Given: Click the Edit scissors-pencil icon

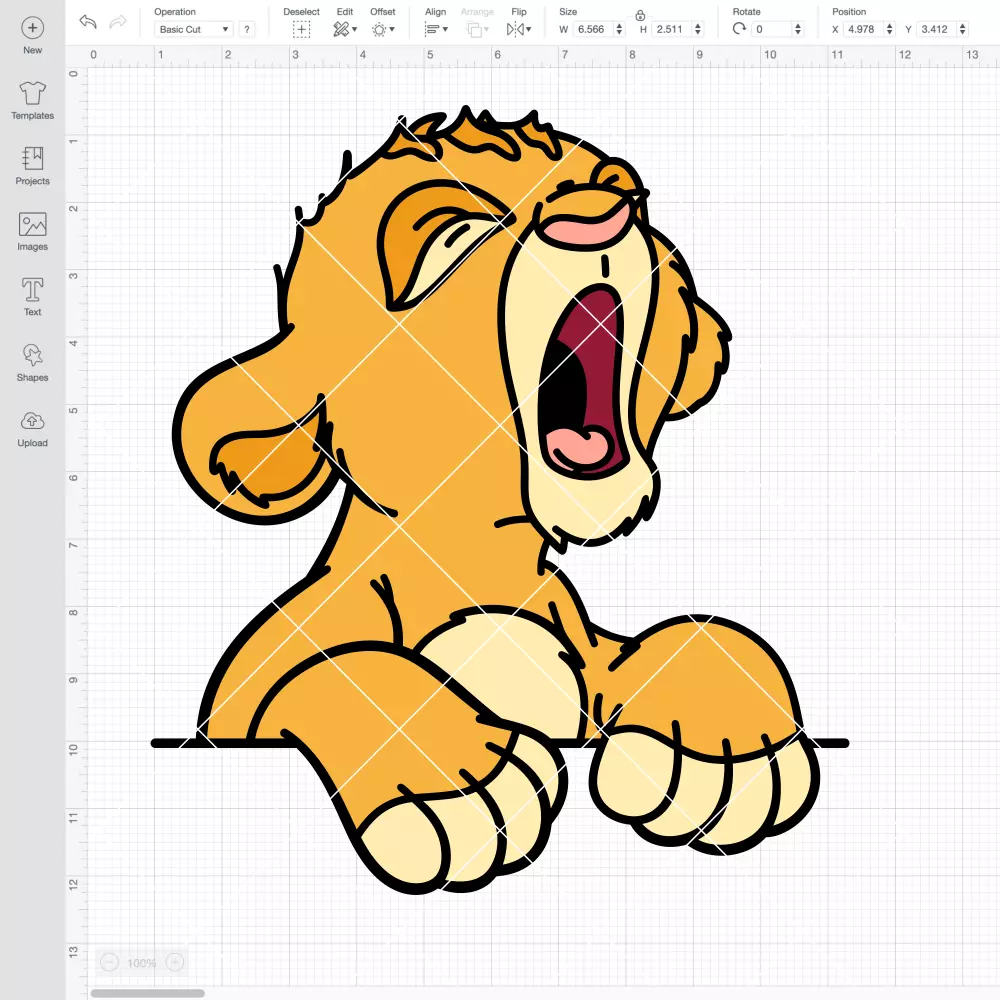Looking at the screenshot, I should click(x=341, y=29).
